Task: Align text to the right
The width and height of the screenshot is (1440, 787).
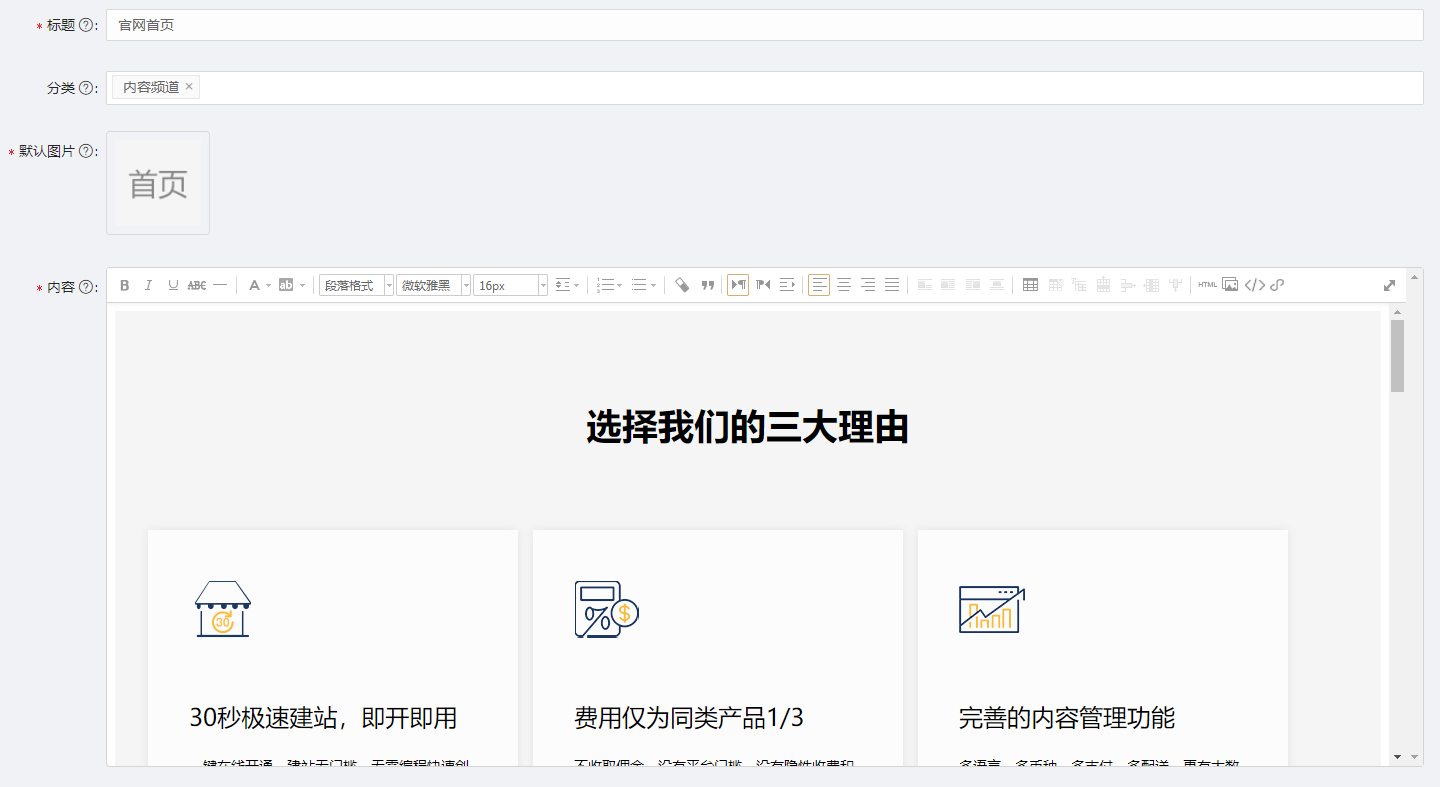Action: point(868,285)
